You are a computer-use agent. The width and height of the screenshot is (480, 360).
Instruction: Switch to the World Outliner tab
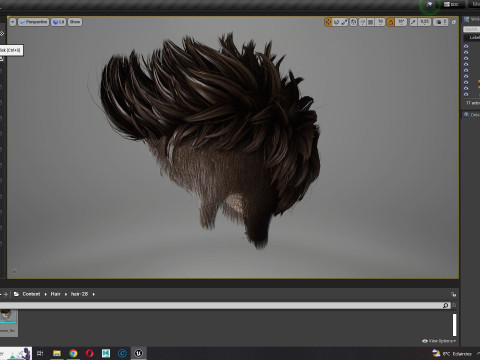472,19
